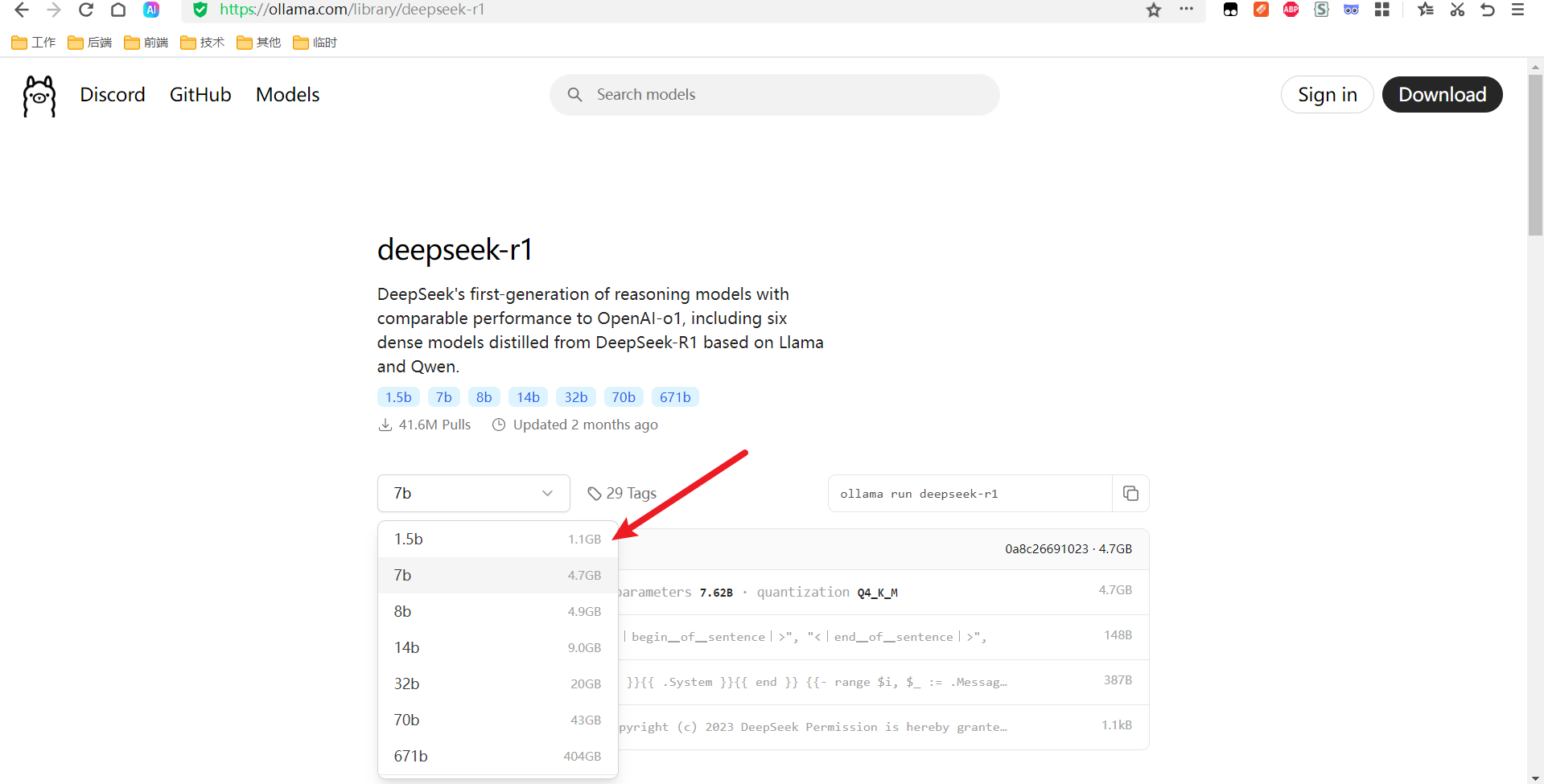
Task: Click the black-white face extension icon
Action: coord(1230,10)
